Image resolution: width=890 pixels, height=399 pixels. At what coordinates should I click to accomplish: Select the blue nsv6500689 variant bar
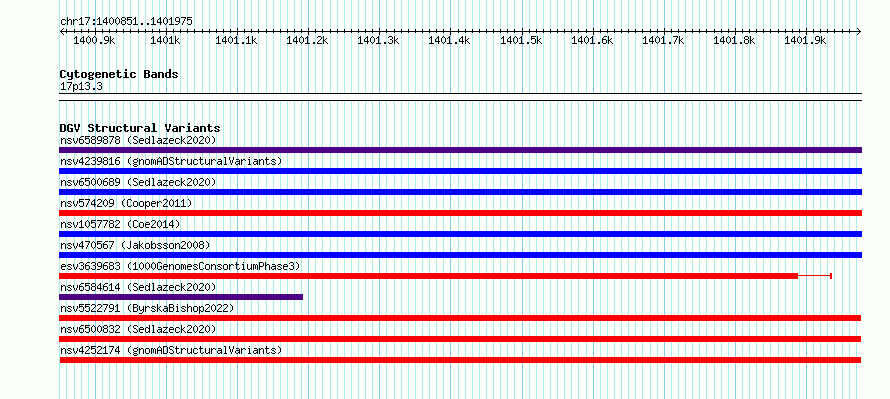point(460,192)
